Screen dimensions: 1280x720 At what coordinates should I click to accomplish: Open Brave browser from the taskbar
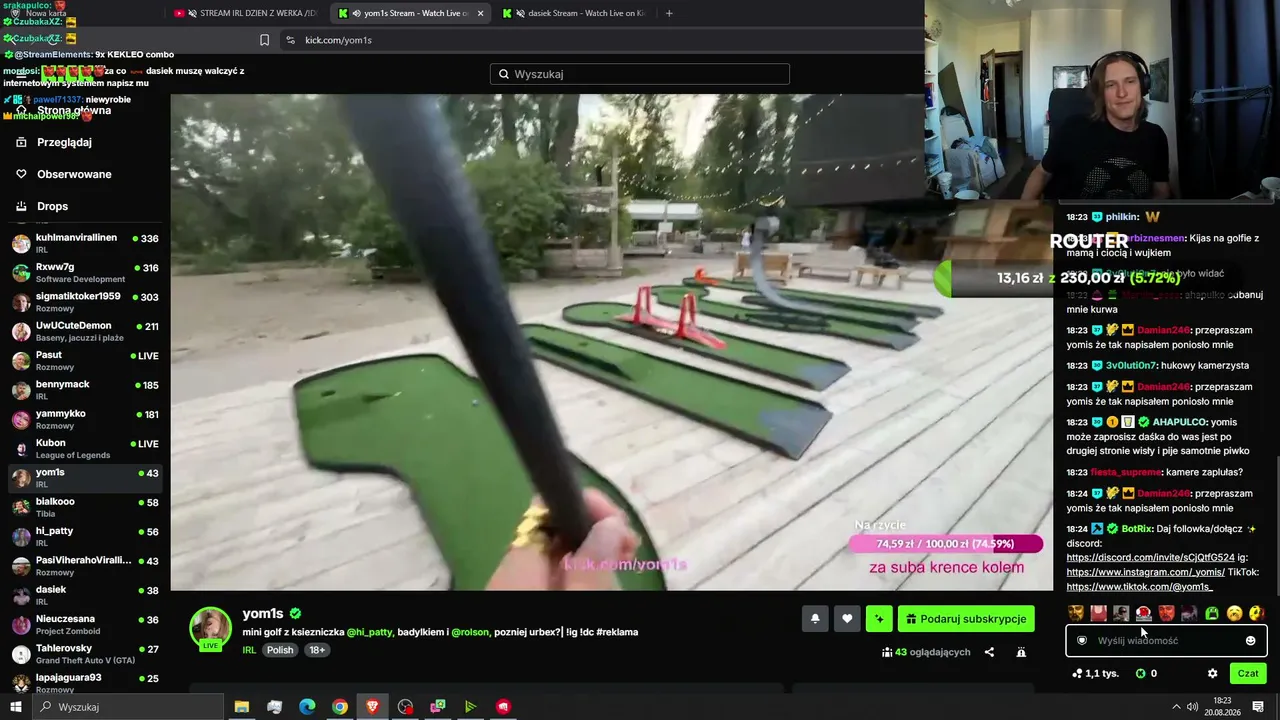click(372, 707)
